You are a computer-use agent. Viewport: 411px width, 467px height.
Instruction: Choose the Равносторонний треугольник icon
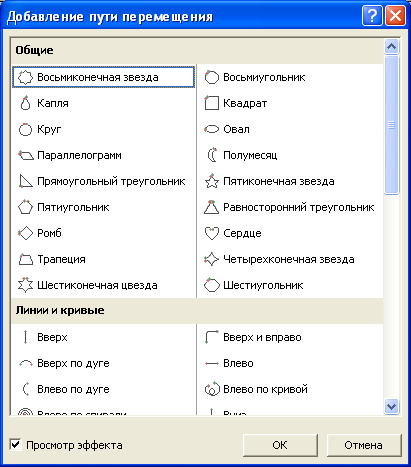[211, 207]
